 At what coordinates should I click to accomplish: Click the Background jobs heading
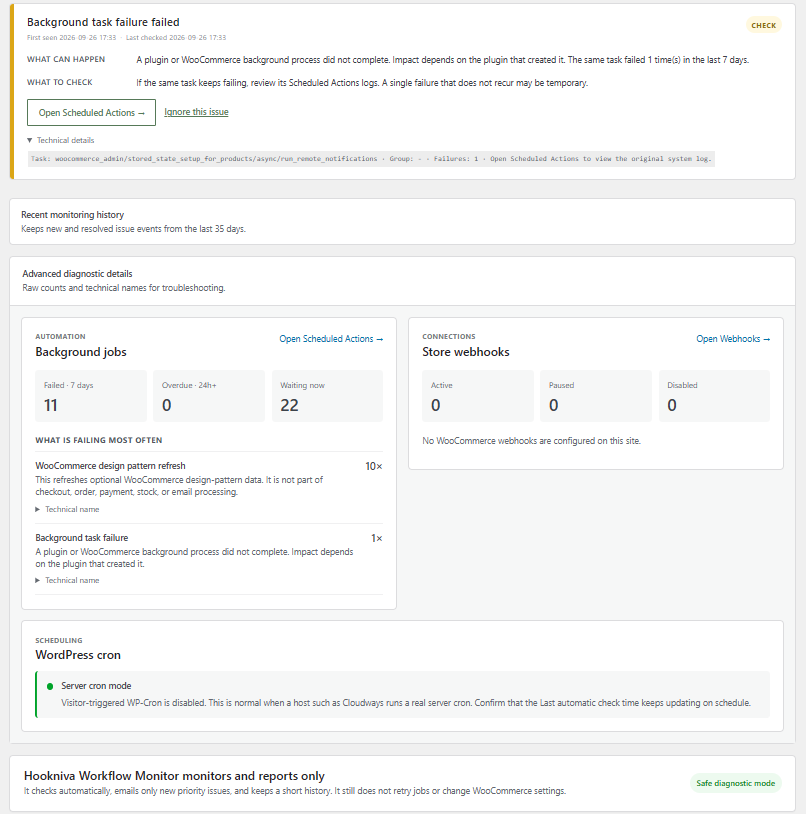coord(81,352)
